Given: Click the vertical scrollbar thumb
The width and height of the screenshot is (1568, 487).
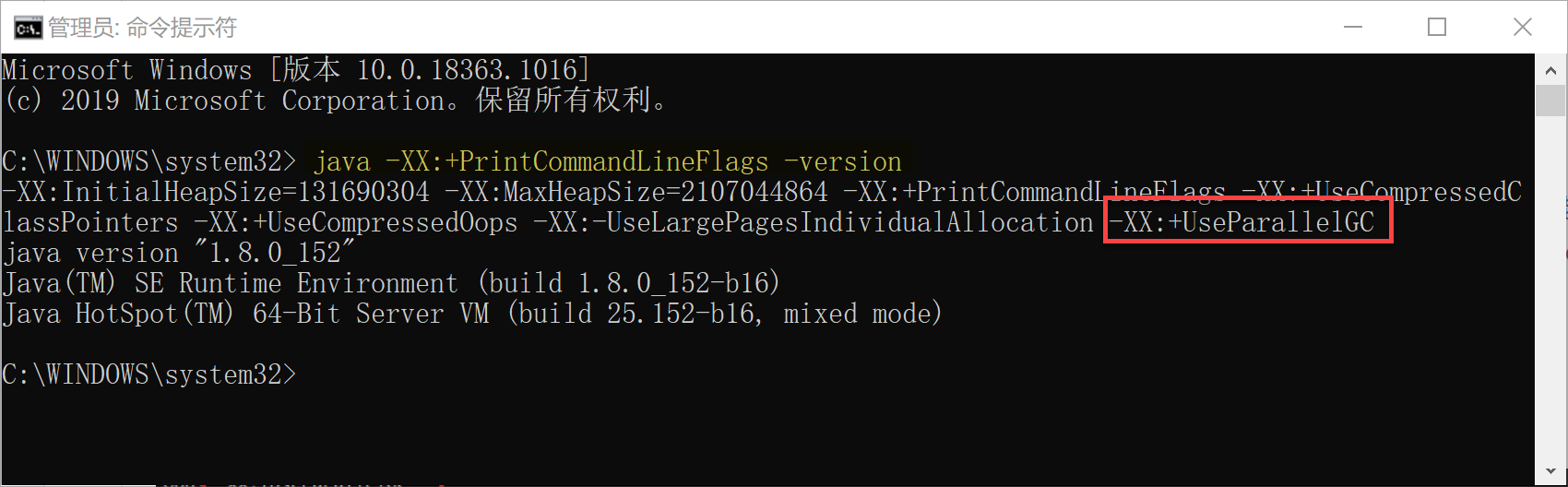Looking at the screenshot, I should 1550,100.
